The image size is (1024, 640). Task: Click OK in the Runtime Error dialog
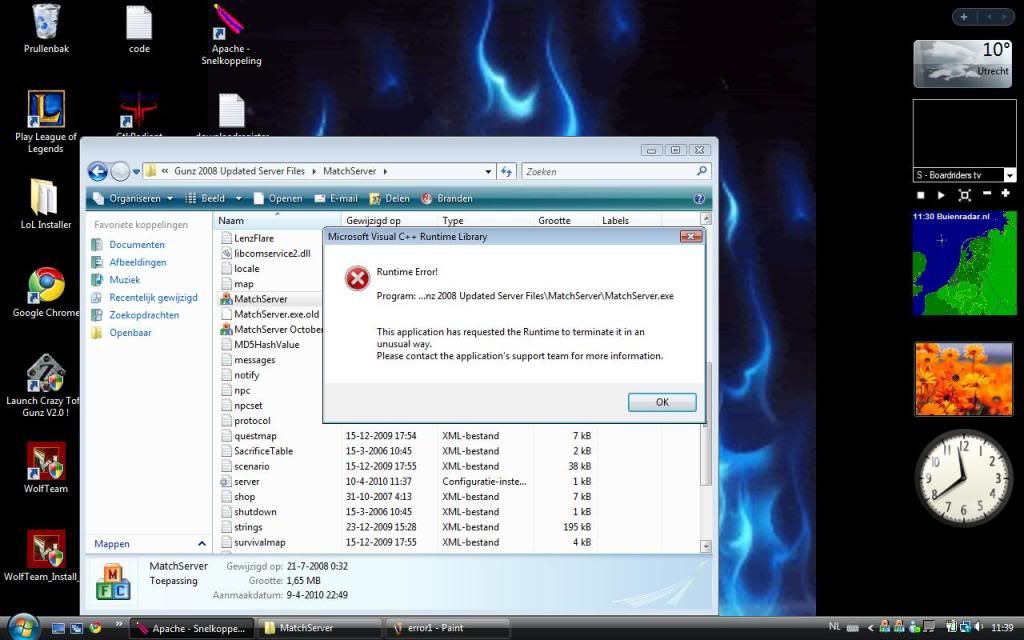[662, 402]
